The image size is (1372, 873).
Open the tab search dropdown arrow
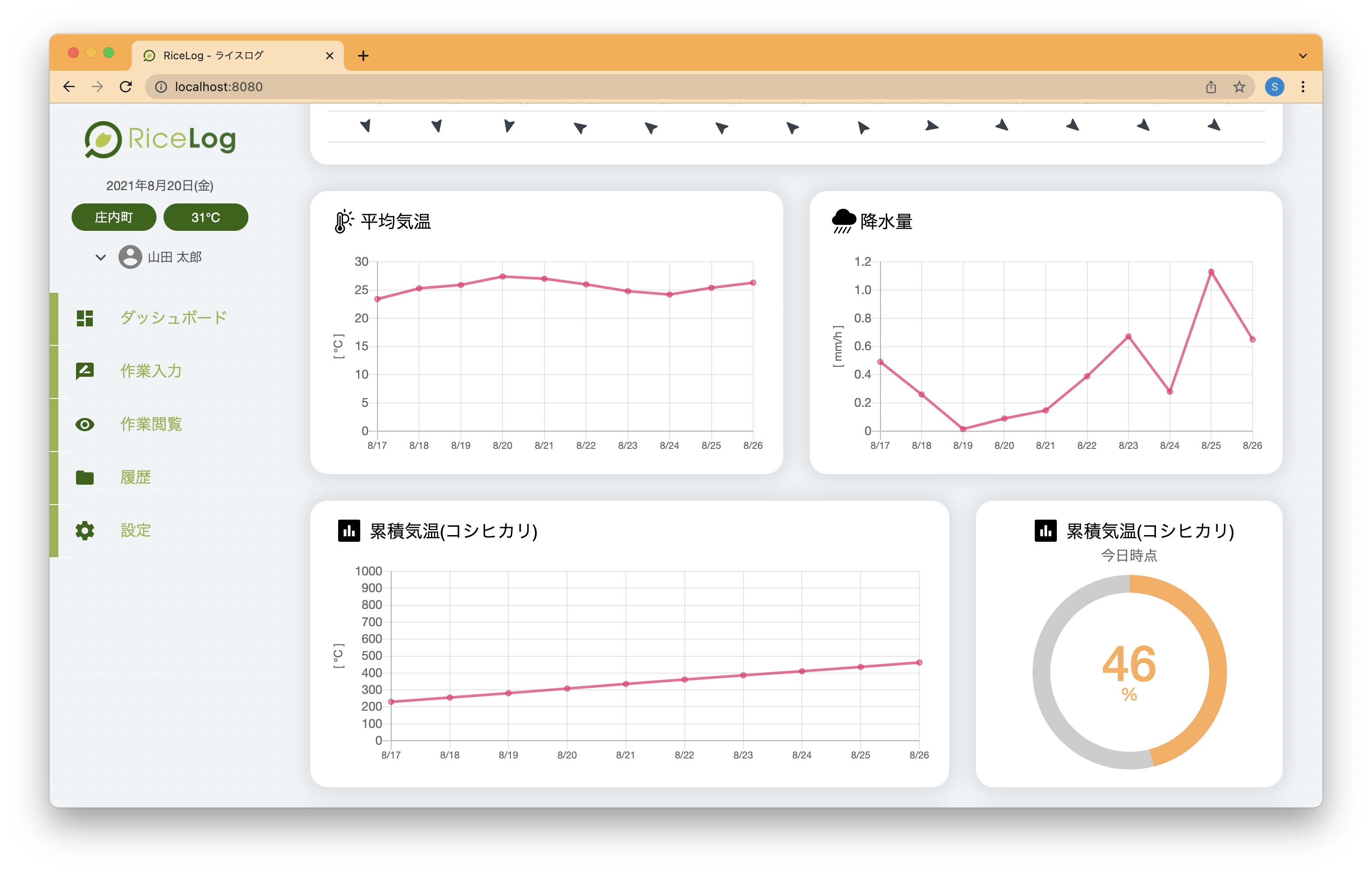click(x=1303, y=55)
